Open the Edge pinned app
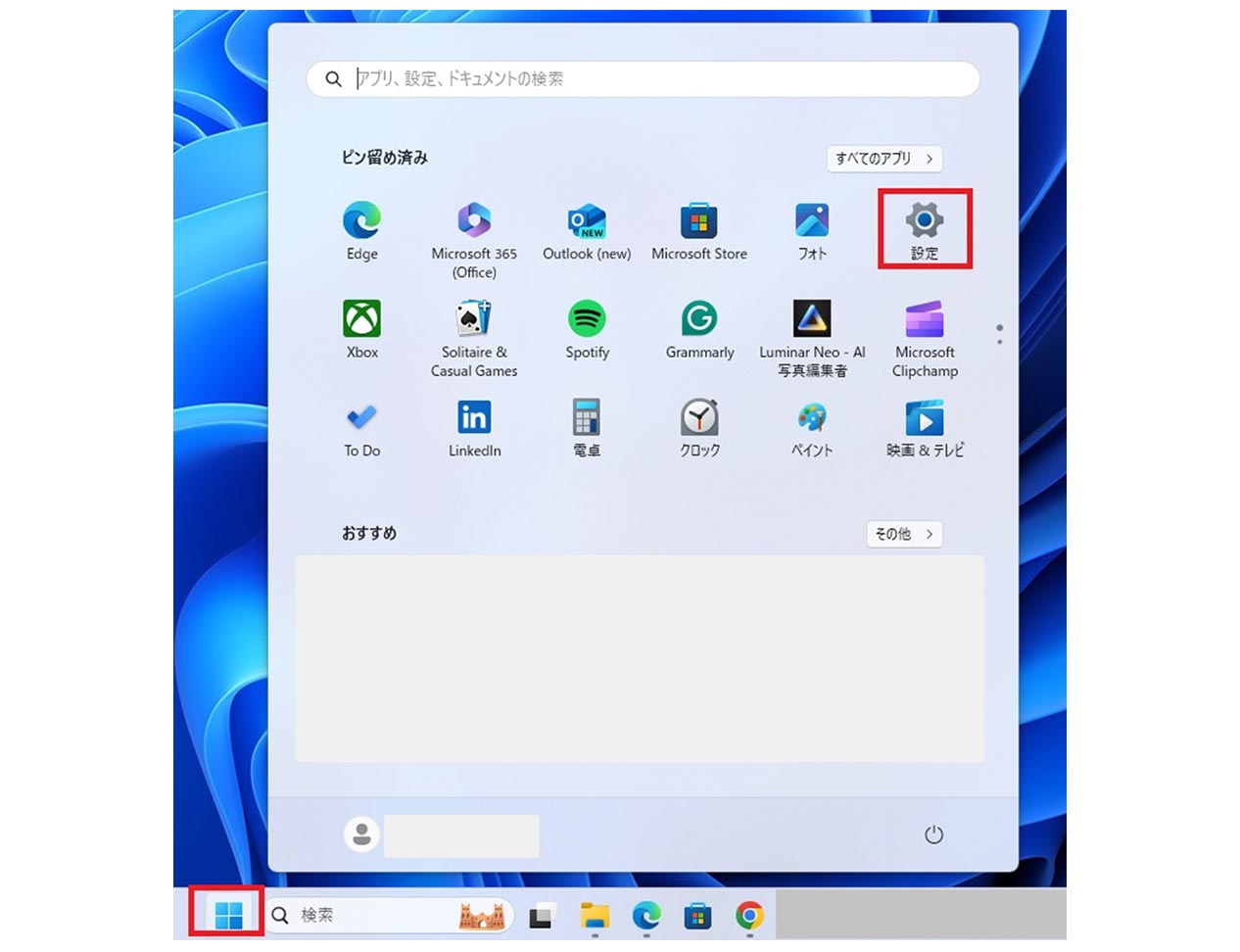 pos(361,231)
